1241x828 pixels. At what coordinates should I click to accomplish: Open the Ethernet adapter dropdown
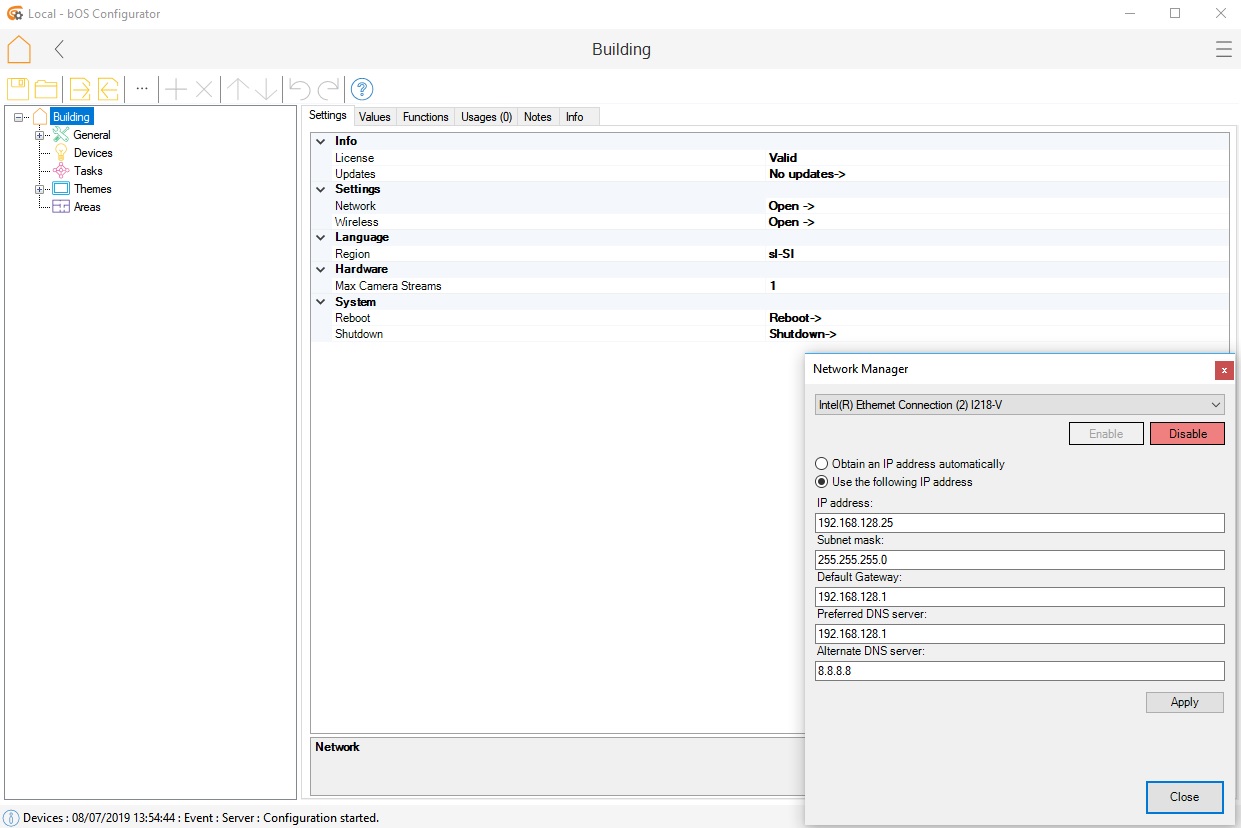tap(1020, 405)
